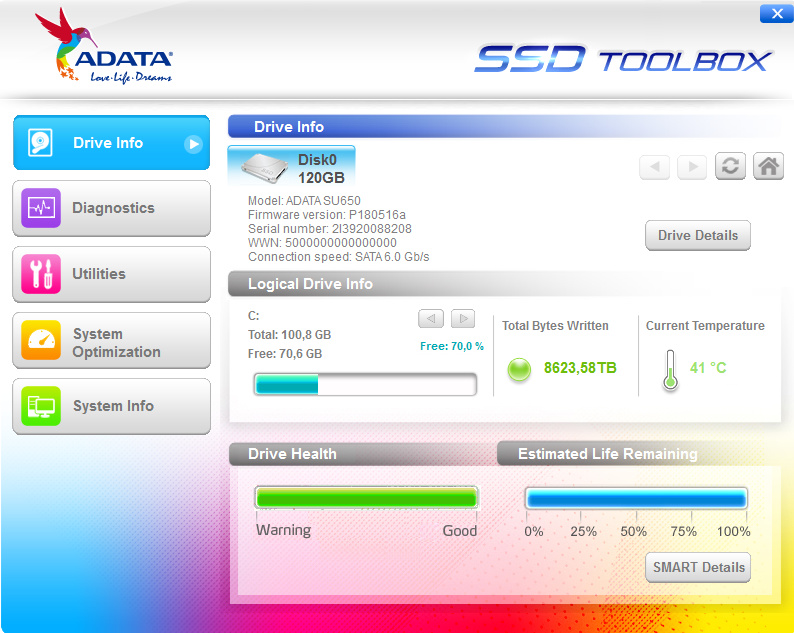
Task: Show next logical drive partition
Action: (462, 318)
